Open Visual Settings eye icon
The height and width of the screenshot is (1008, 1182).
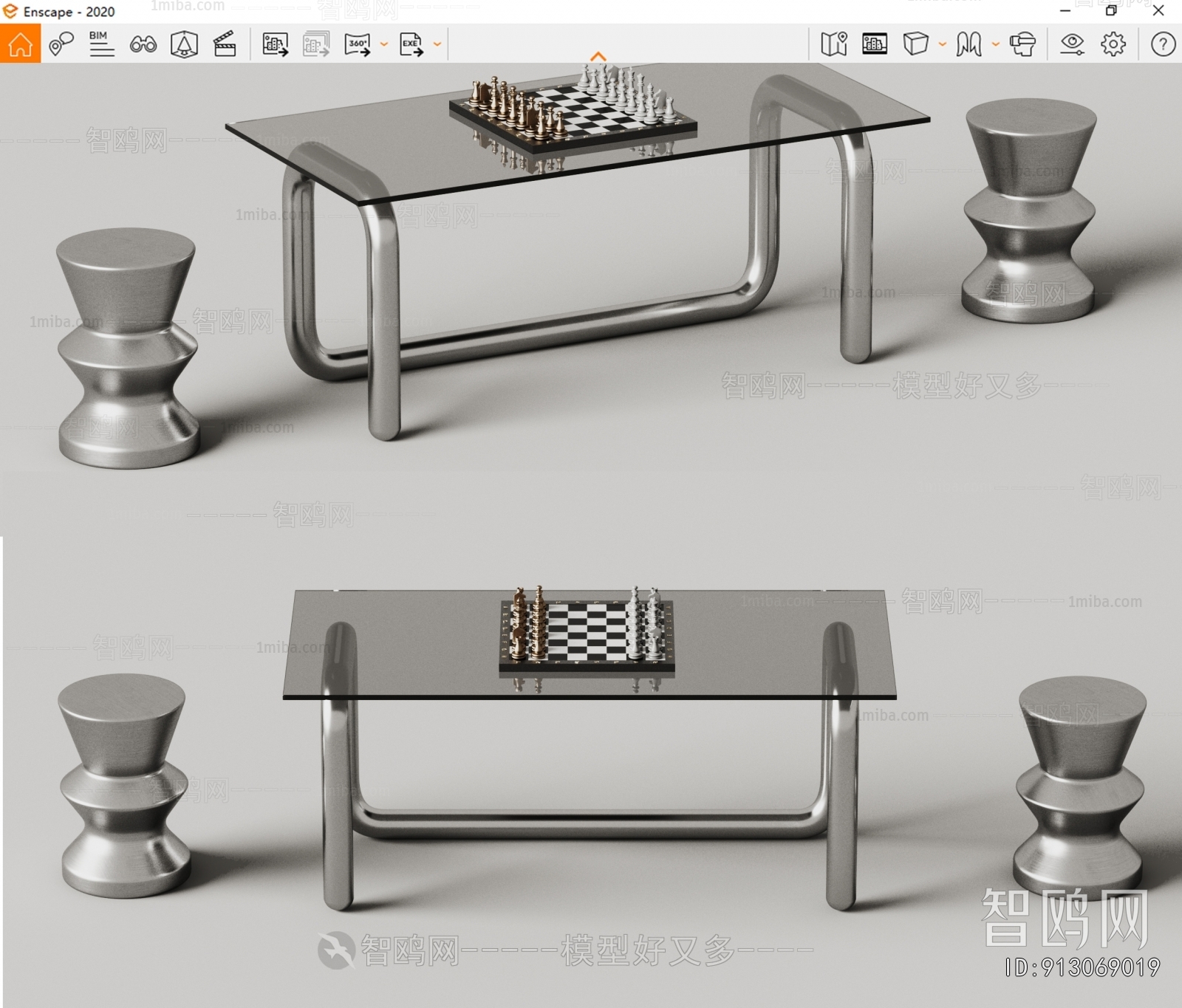(x=1072, y=44)
